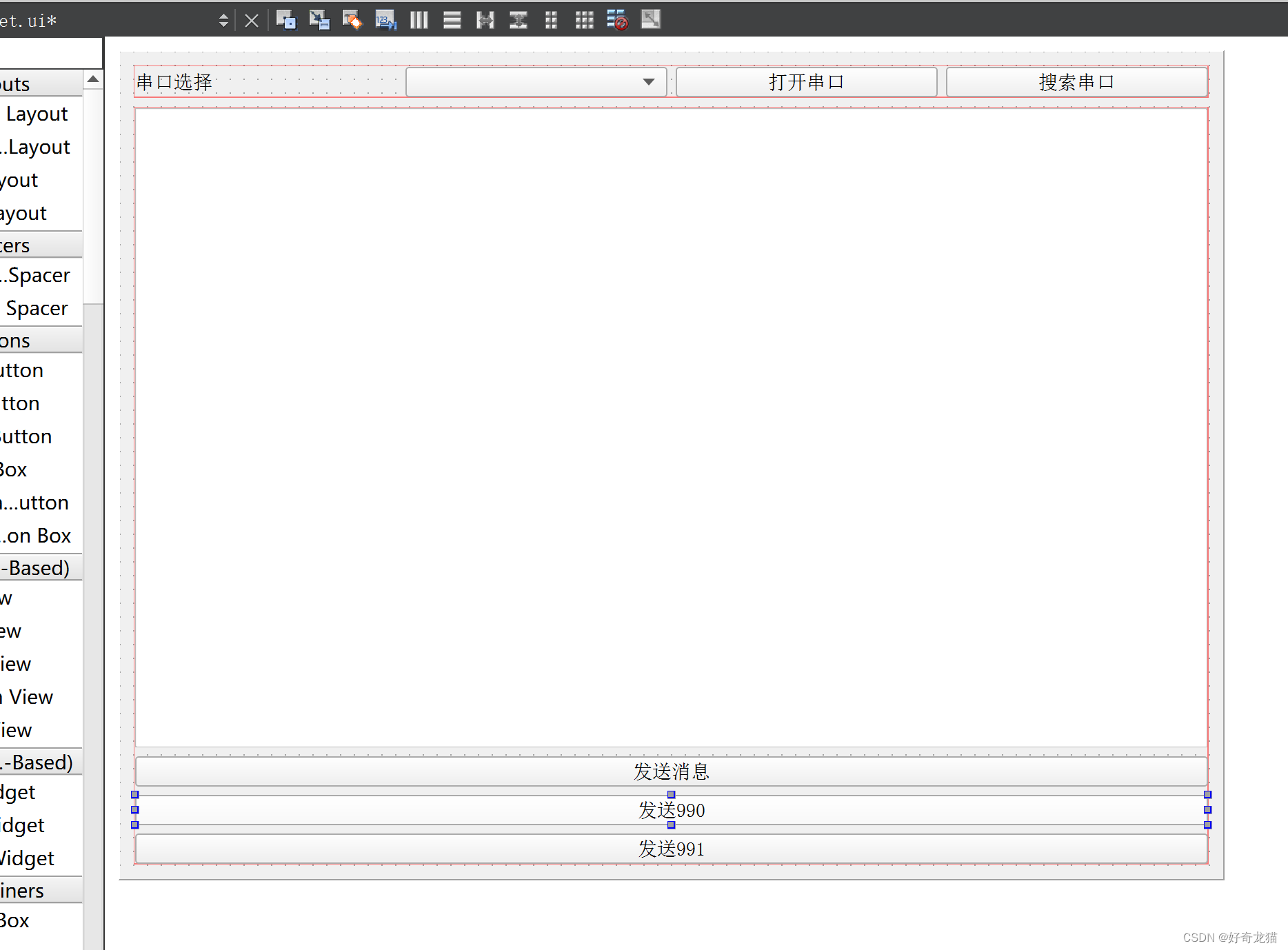This screenshot has height=950, width=1288.
Task: Open the serial port combo box
Action: click(536, 82)
